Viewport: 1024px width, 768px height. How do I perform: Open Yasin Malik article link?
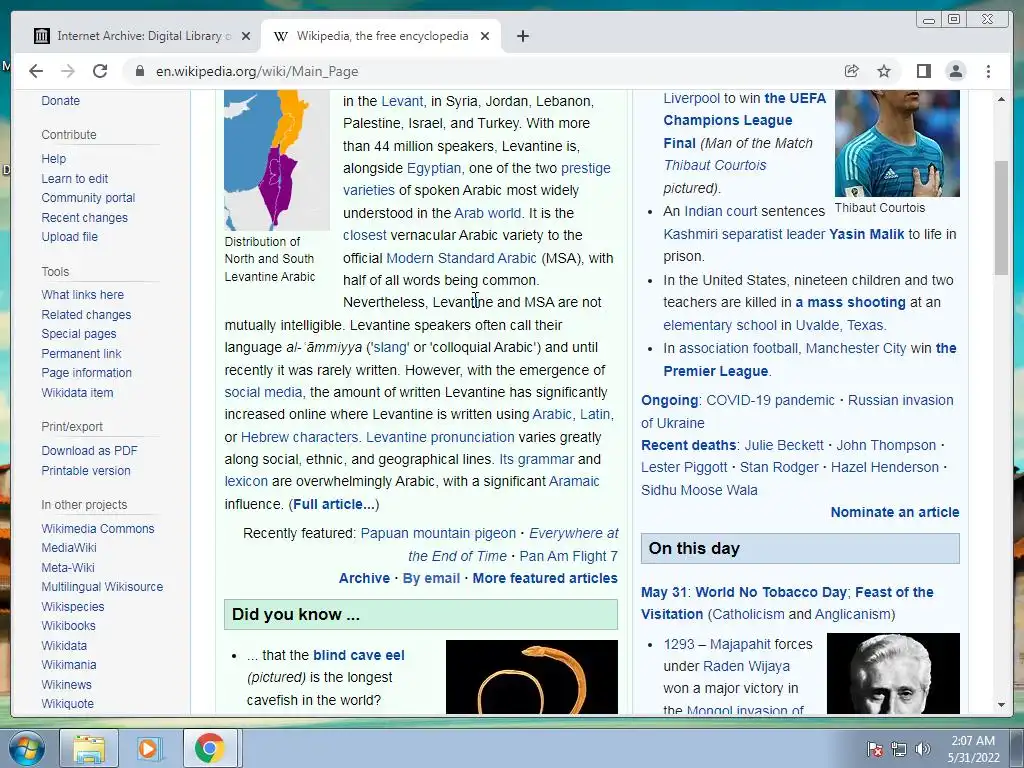[867, 234]
